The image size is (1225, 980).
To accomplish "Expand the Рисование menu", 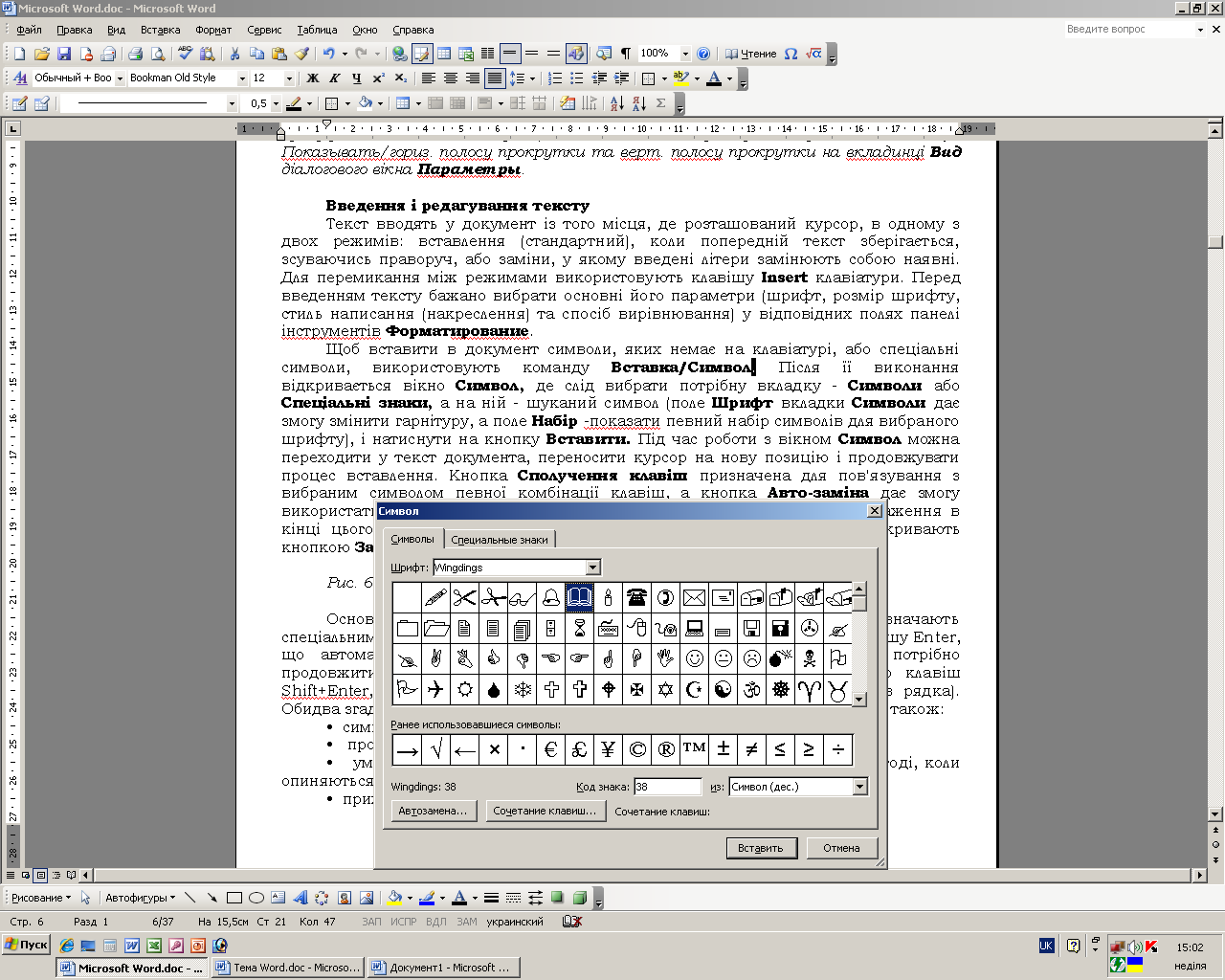I will click(x=41, y=898).
